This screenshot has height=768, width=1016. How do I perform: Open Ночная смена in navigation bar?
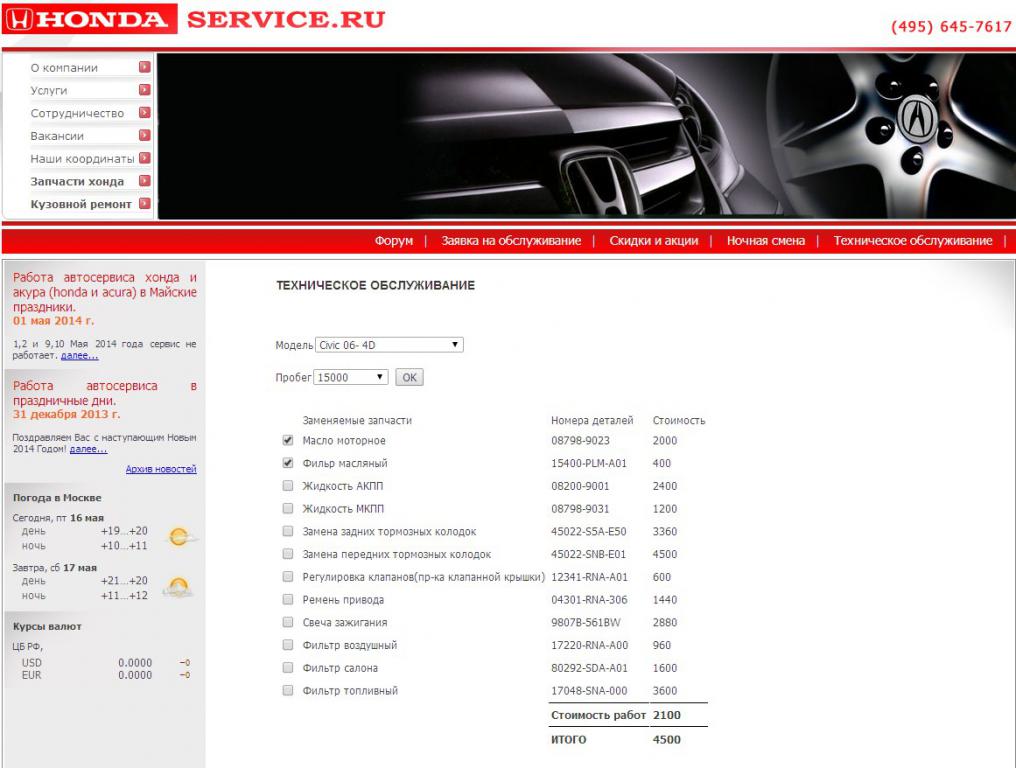point(766,240)
